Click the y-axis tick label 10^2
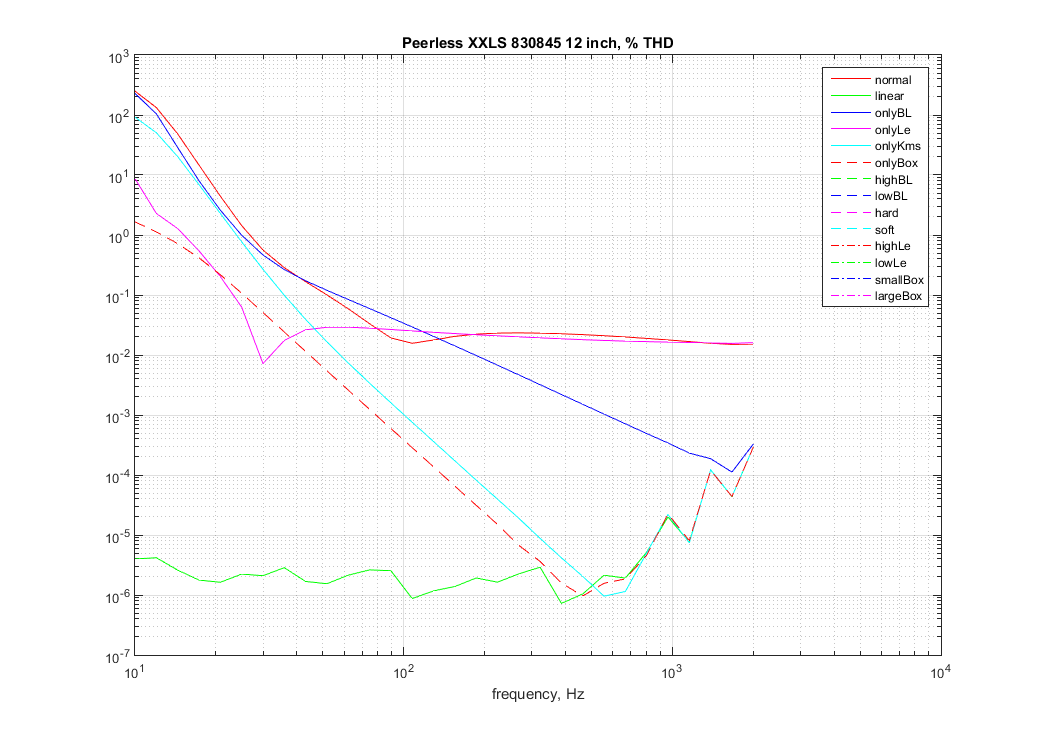The height and width of the screenshot is (736, 1040). click(118, 118)
